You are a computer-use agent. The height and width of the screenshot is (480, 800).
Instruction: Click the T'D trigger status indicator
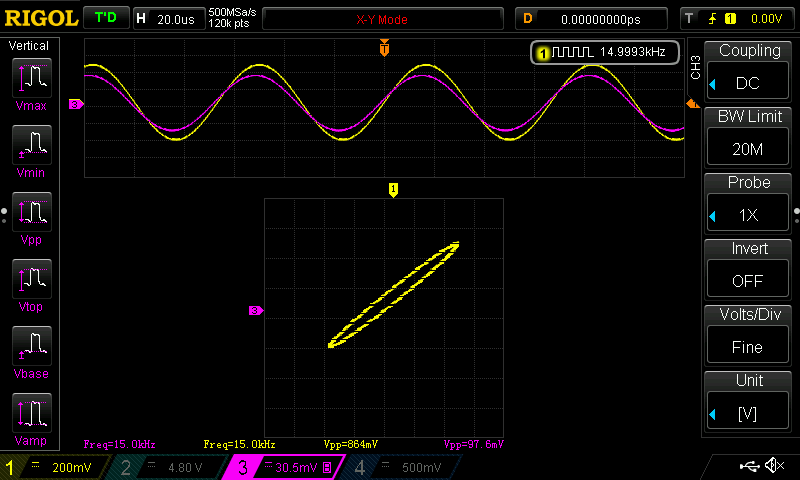(106, 18)
